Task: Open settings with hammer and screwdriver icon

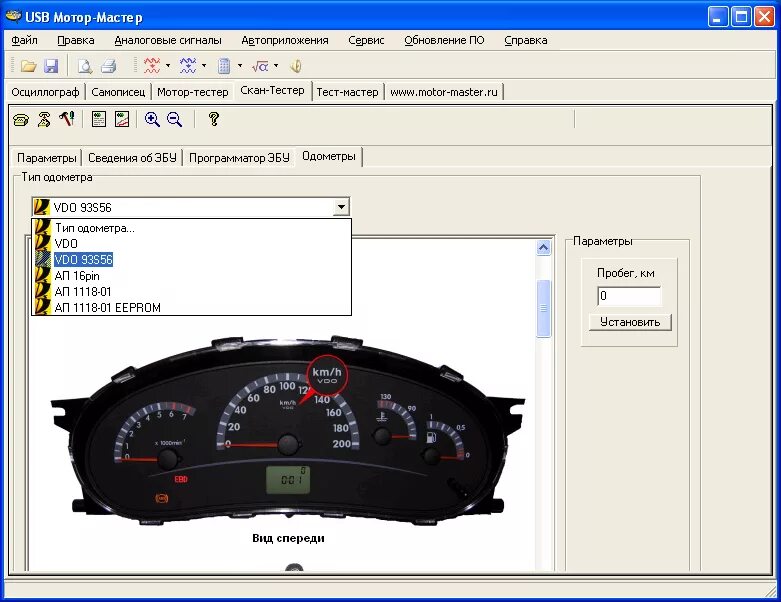Action: 67,119
